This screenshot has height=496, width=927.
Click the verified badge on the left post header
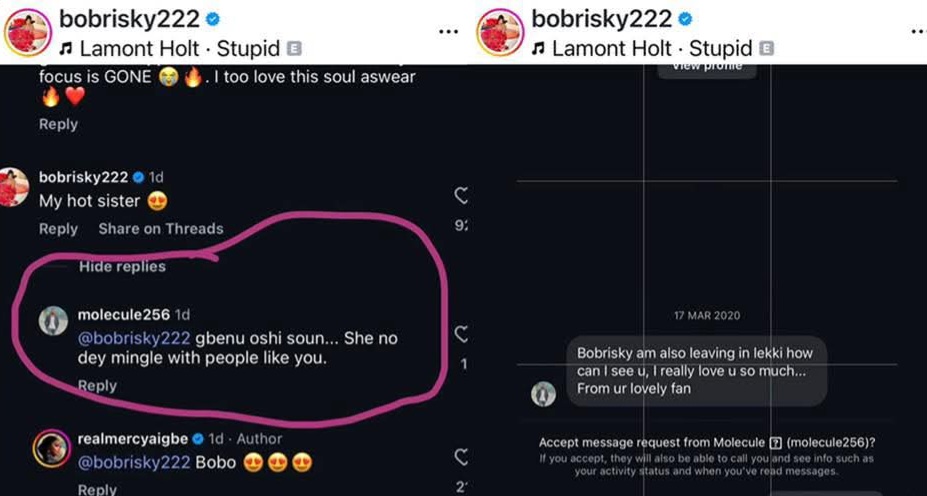tap(214, 19)
